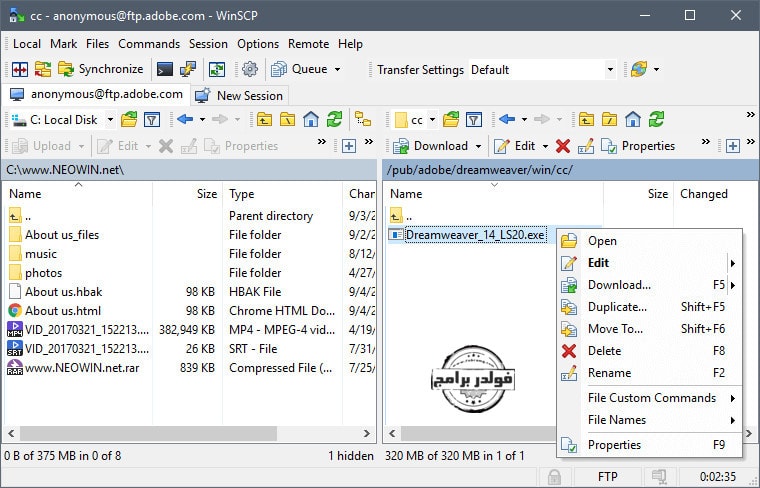Click the Edit button in remote toolbar
Viewport: 760px width, 488px height.
(514, 146)
